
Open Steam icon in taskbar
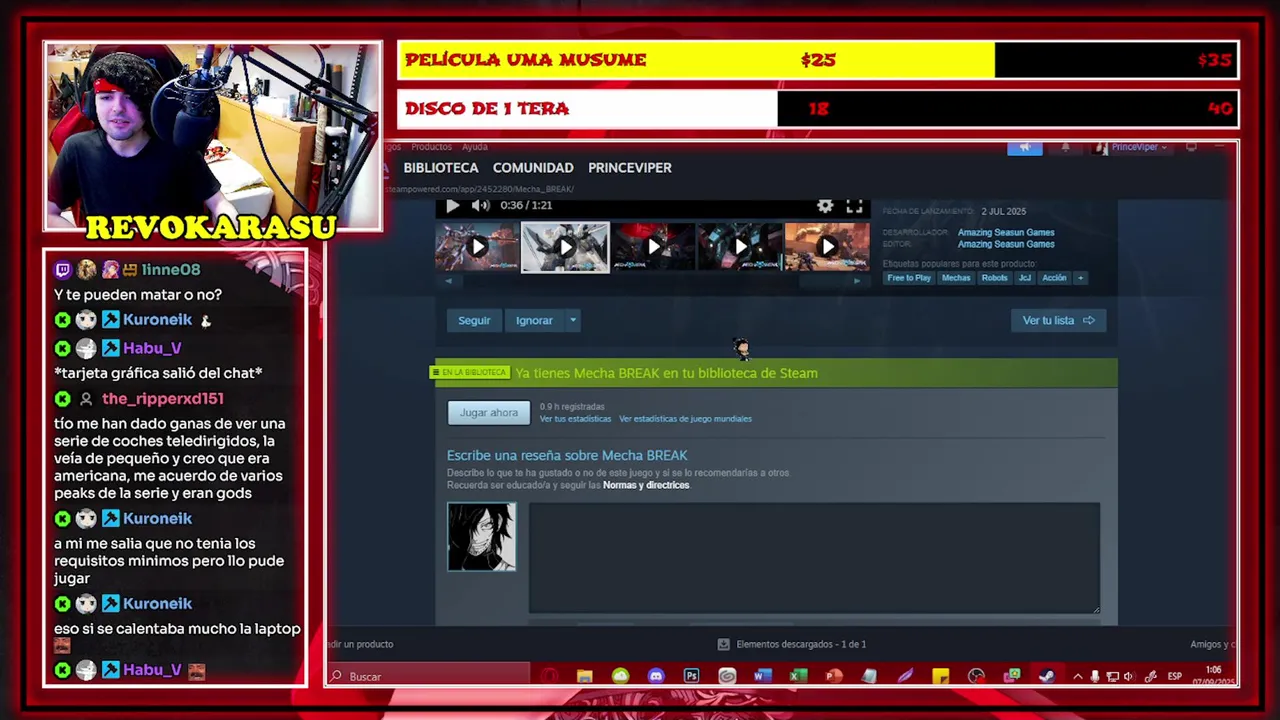coord(1046,677)
